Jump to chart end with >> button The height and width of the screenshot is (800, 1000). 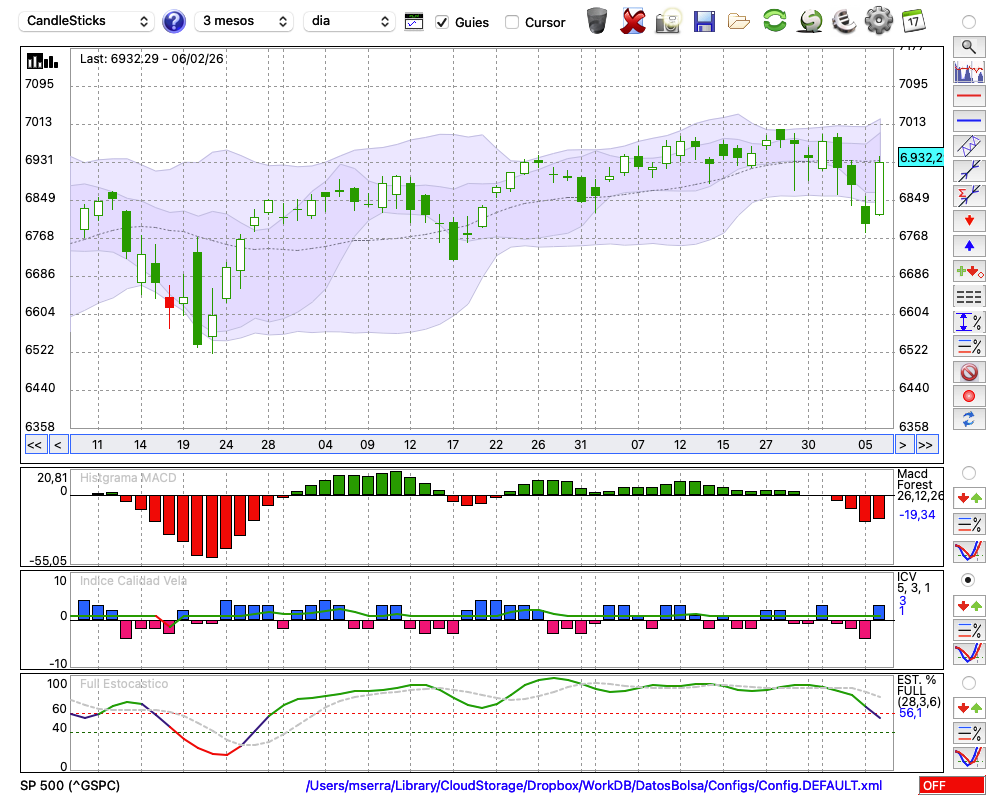click(927, 445)
